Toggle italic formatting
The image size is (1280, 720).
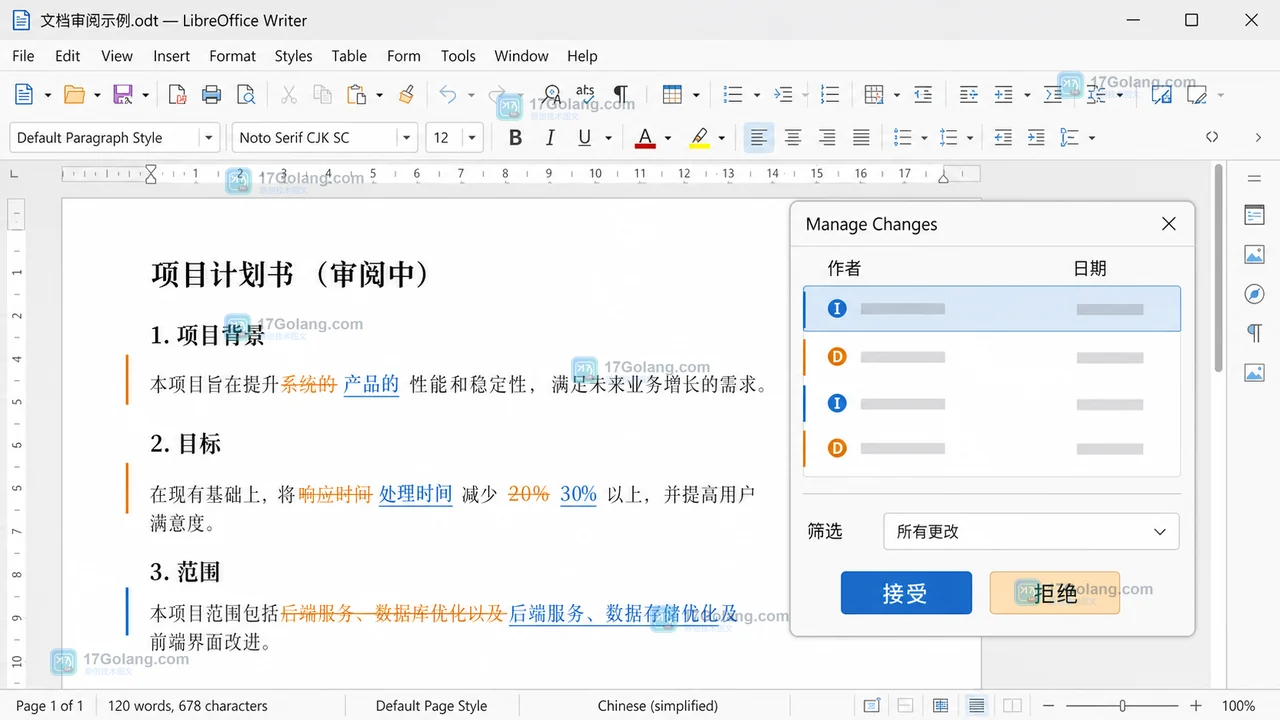[x=549, y=138]
